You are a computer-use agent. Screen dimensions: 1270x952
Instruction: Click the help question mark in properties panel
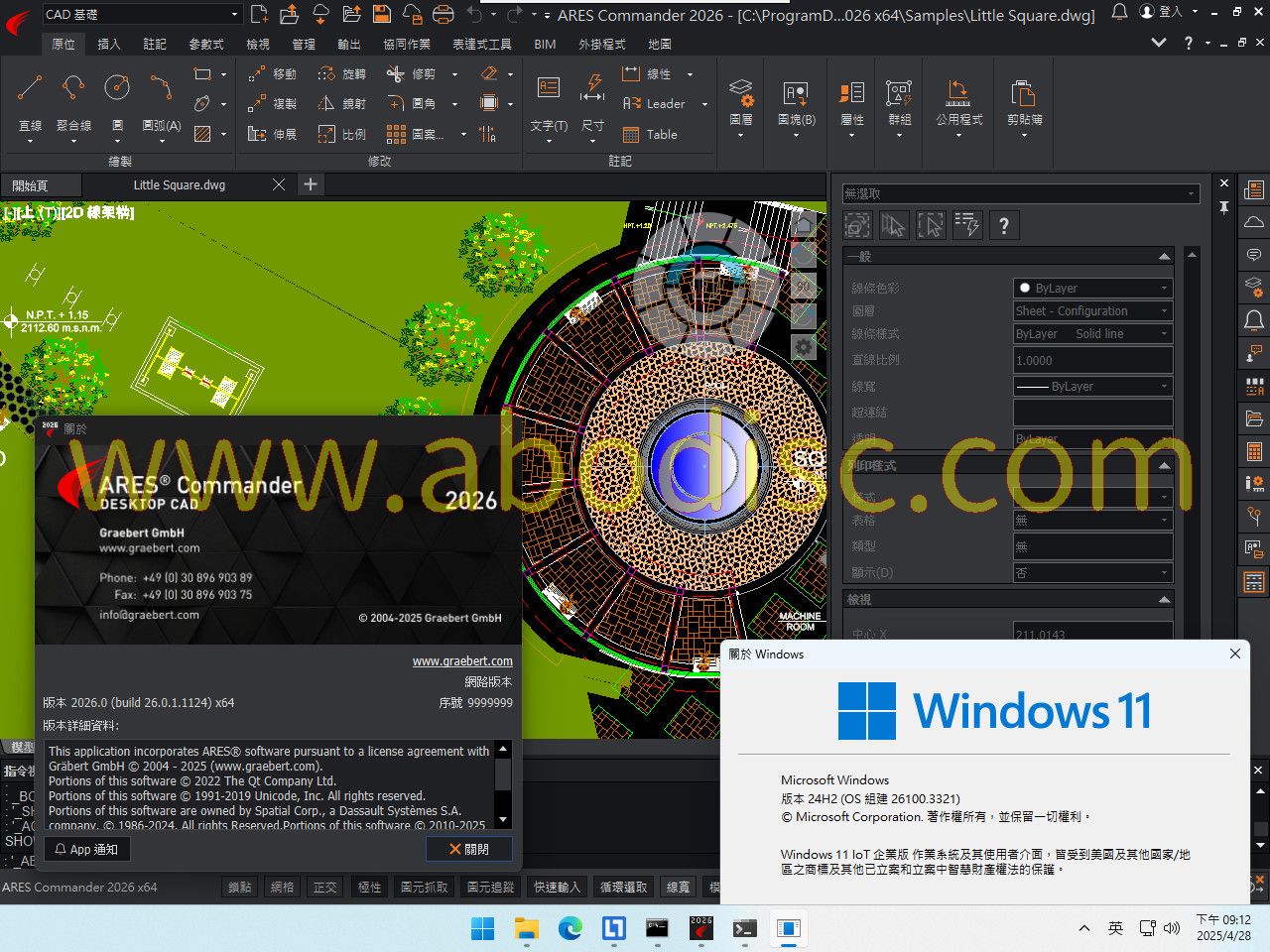[x=1004, y=225]
